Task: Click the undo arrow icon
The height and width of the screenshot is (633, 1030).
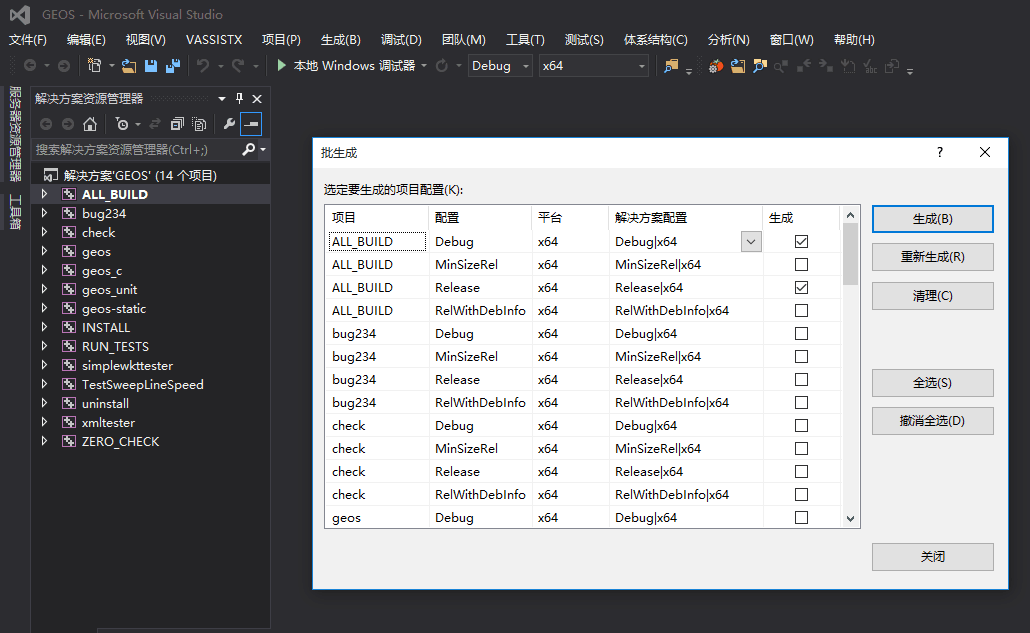Action: point(204,66)
